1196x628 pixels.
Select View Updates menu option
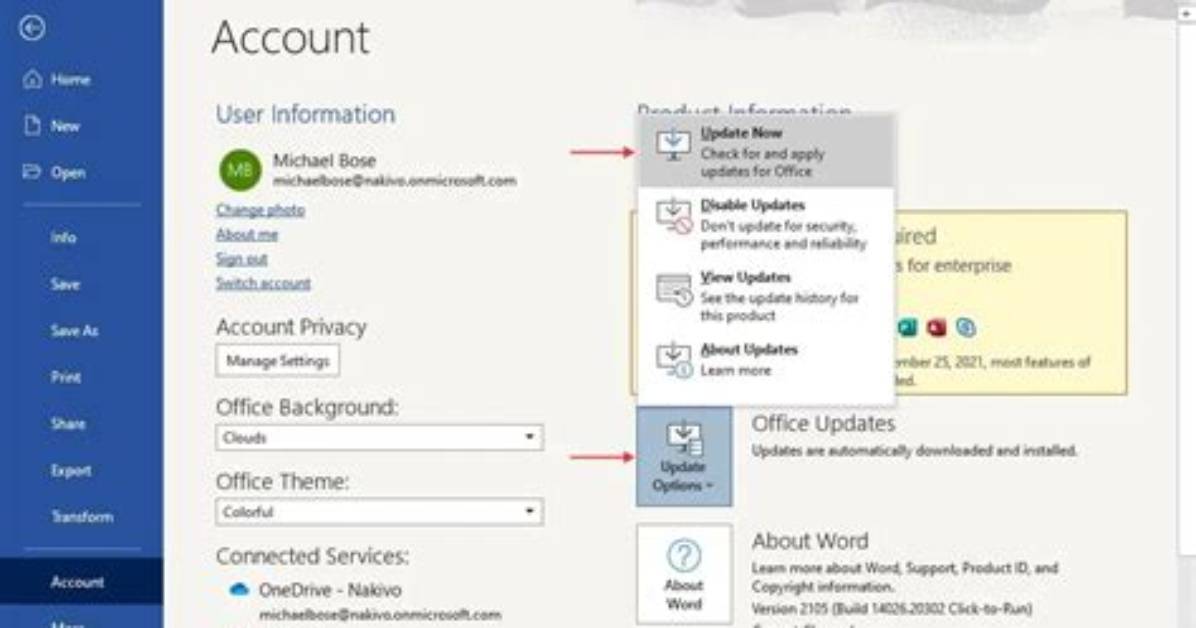766,296
